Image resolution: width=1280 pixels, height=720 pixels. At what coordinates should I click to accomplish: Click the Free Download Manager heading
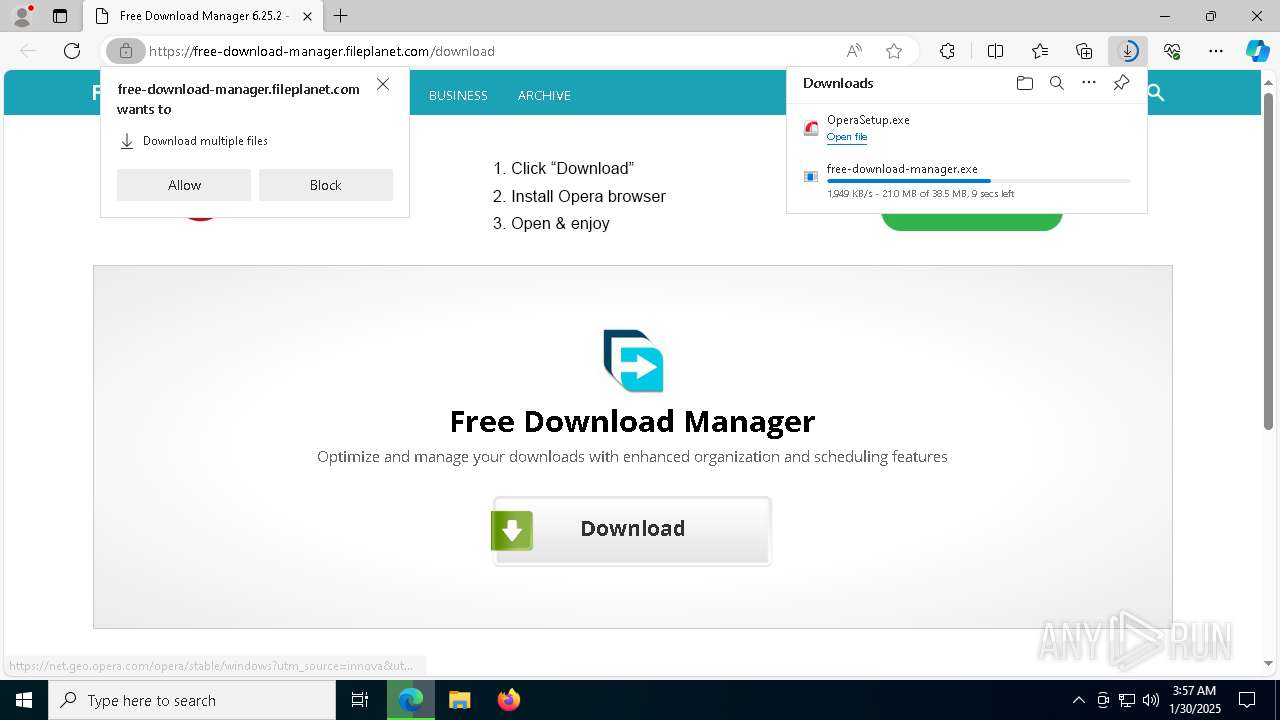pyautogui.click(x=632, y=421)
